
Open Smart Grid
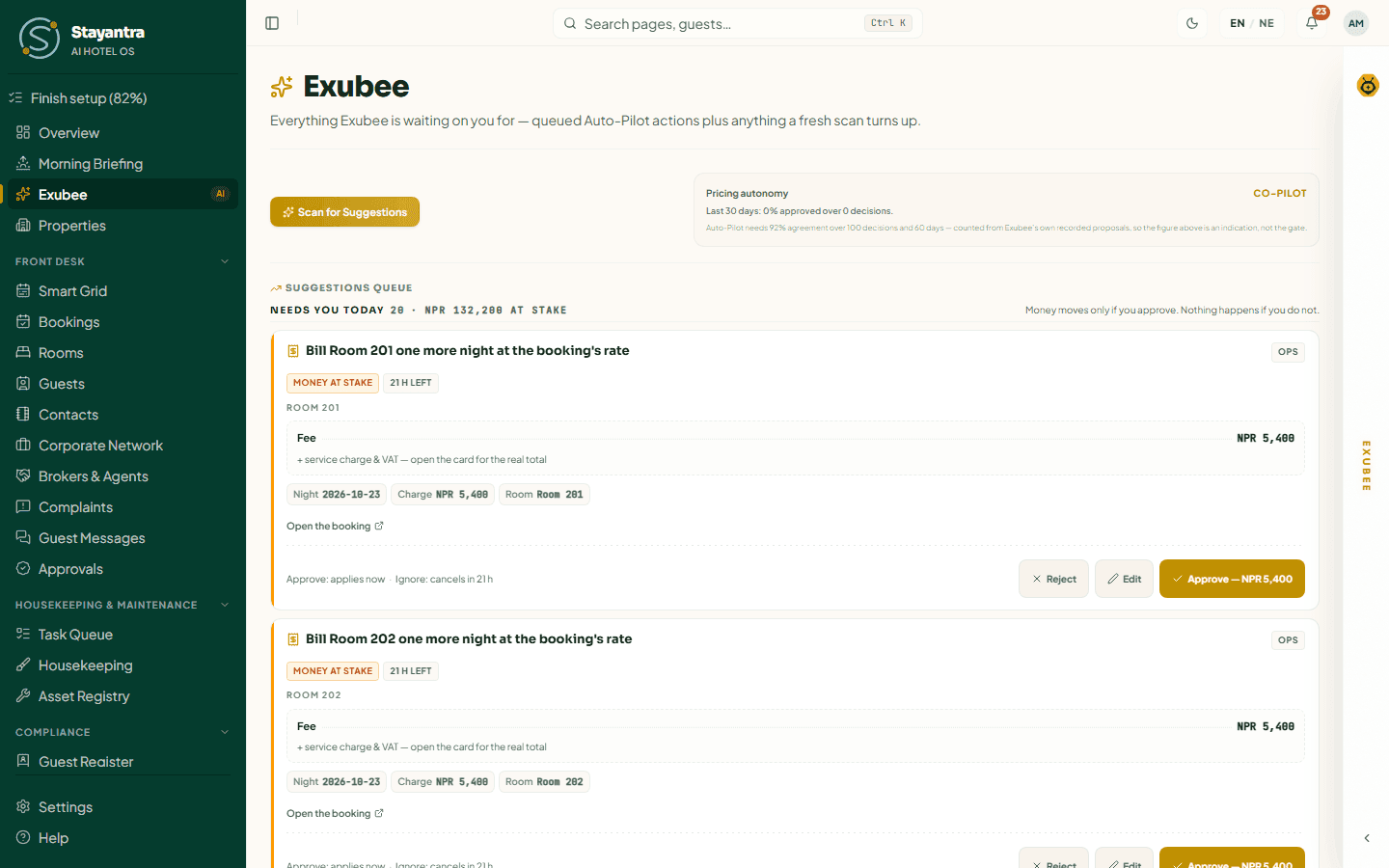(x=123, y=291)
